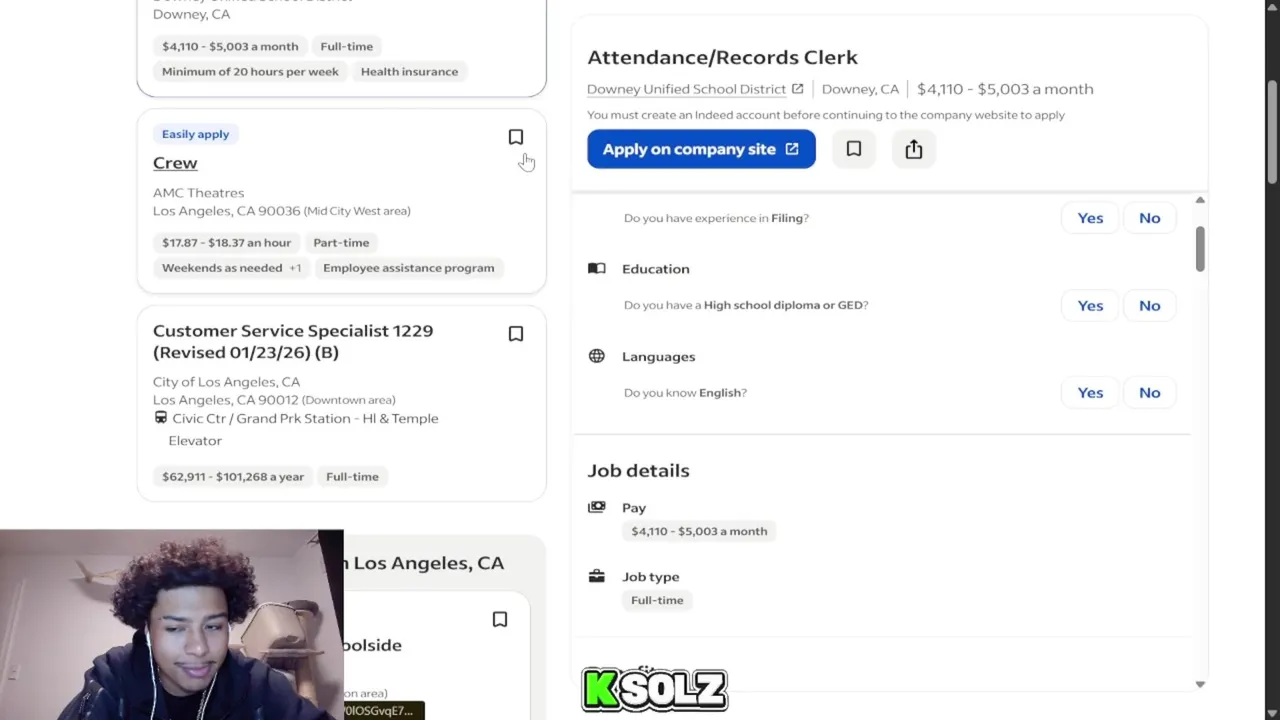Viewport: 1280px width, 720px height.
Task: Click the $17.87 - $18.37 an hour tag
Action: 227,242
